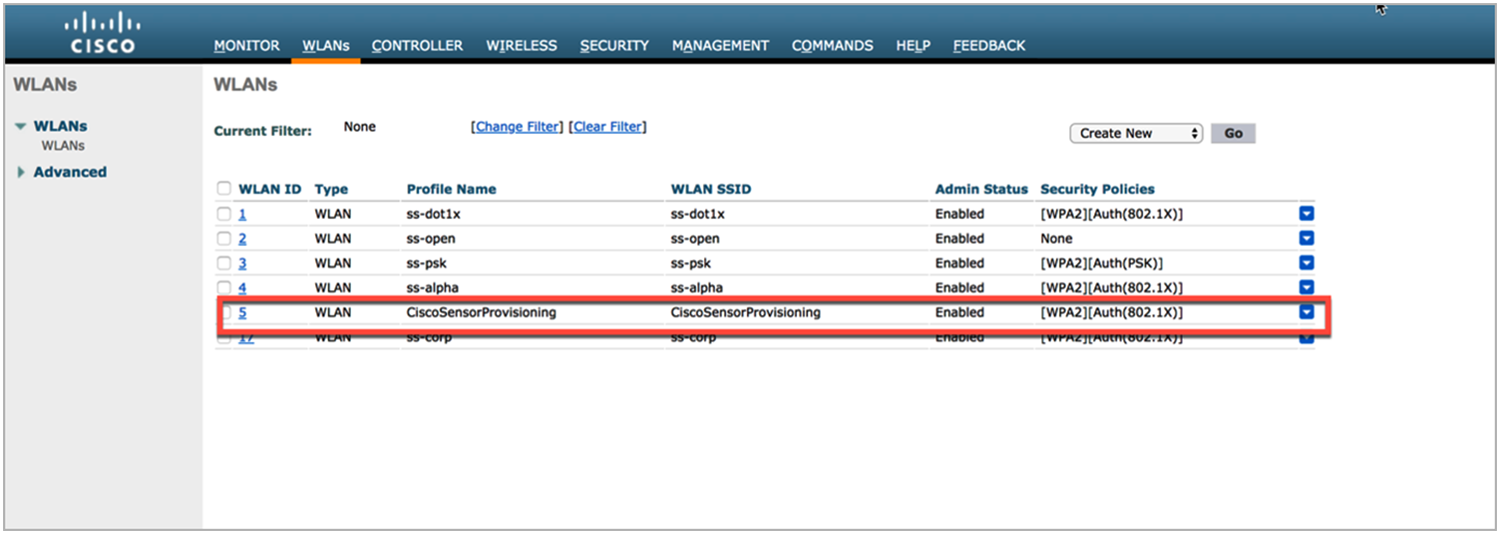Open WLAN ID 3 link
Screen dimensions: 1500x534
click(x=242, y=263)
